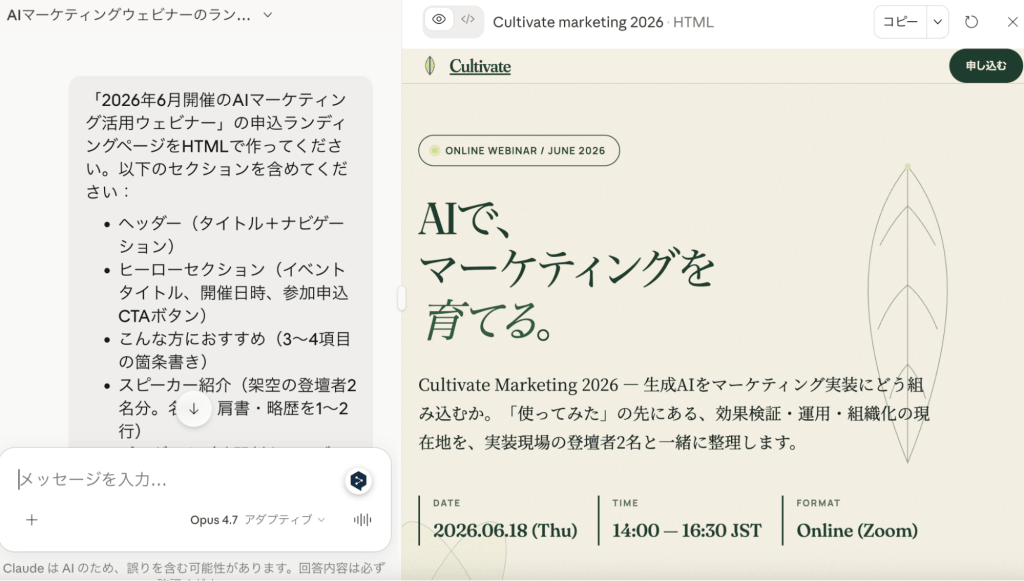1024x581 pixels.
Task: Switch to code view toggle
Action: pyautogui.click(x=468, y=20)
